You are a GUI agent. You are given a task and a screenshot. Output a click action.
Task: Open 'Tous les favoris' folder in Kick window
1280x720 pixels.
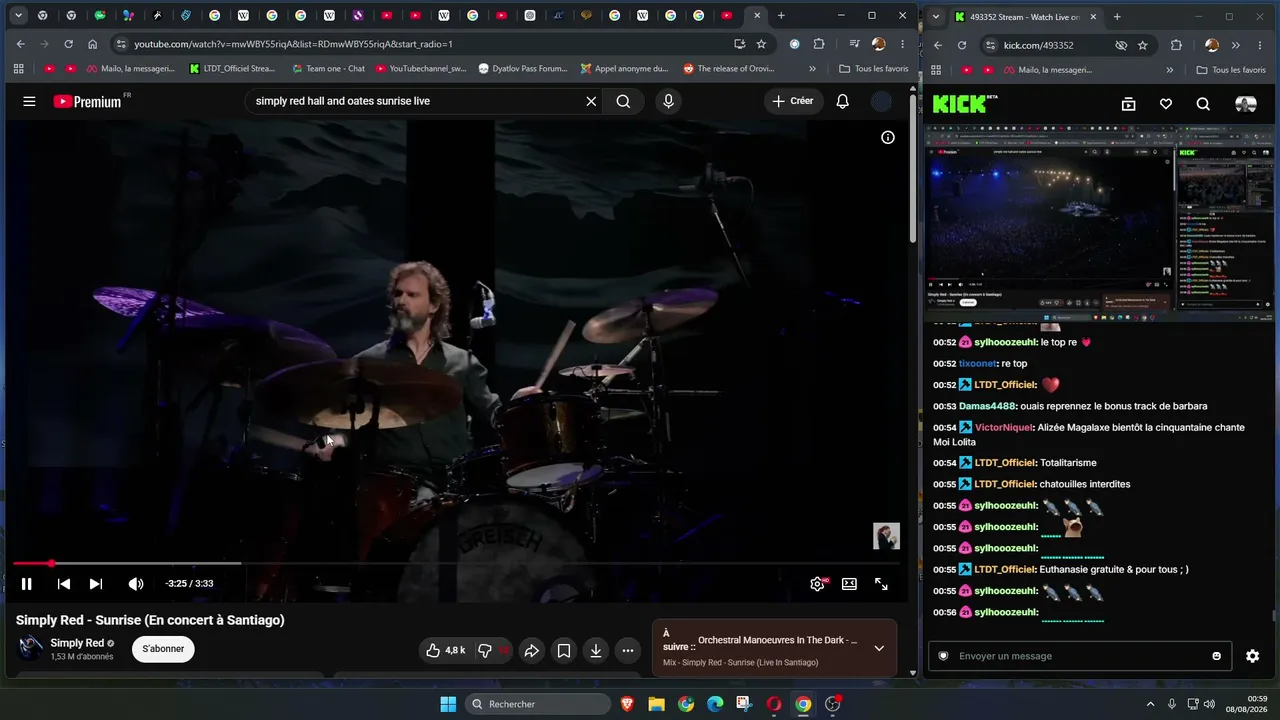point(1231,70)
